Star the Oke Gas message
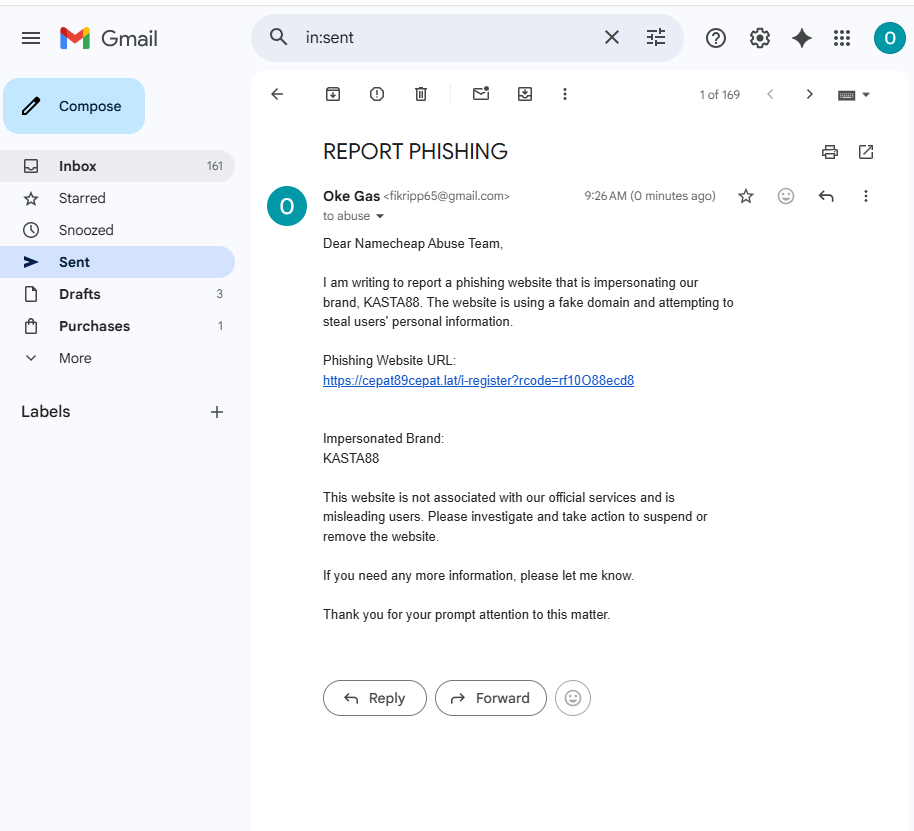 (746, 196)
